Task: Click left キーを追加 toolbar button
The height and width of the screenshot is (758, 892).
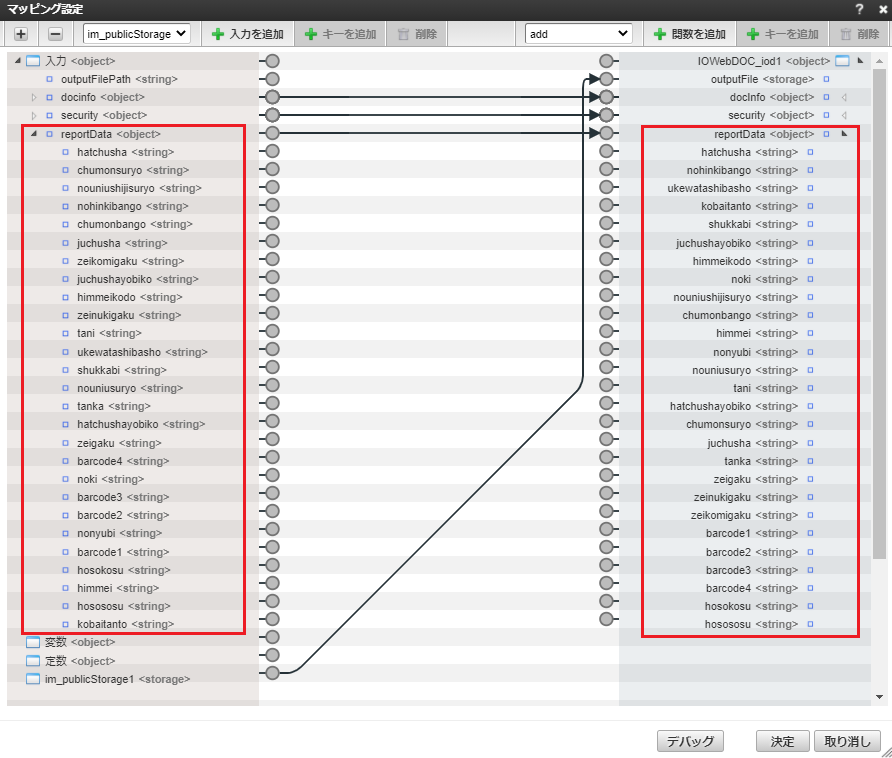Action: coord(340,34)
